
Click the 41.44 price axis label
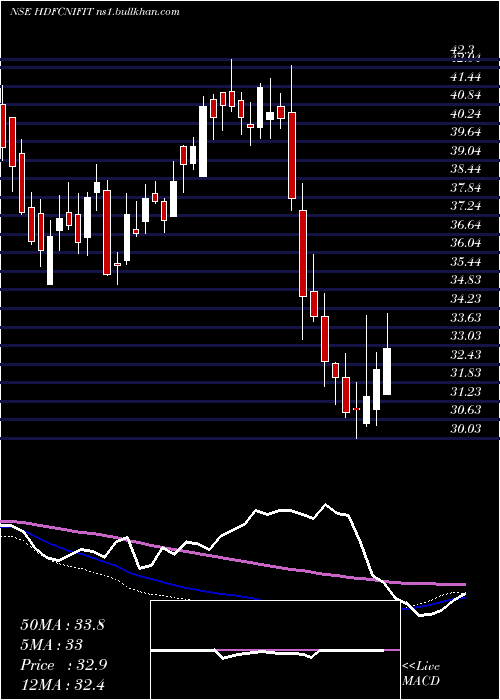tap(466, 77)
